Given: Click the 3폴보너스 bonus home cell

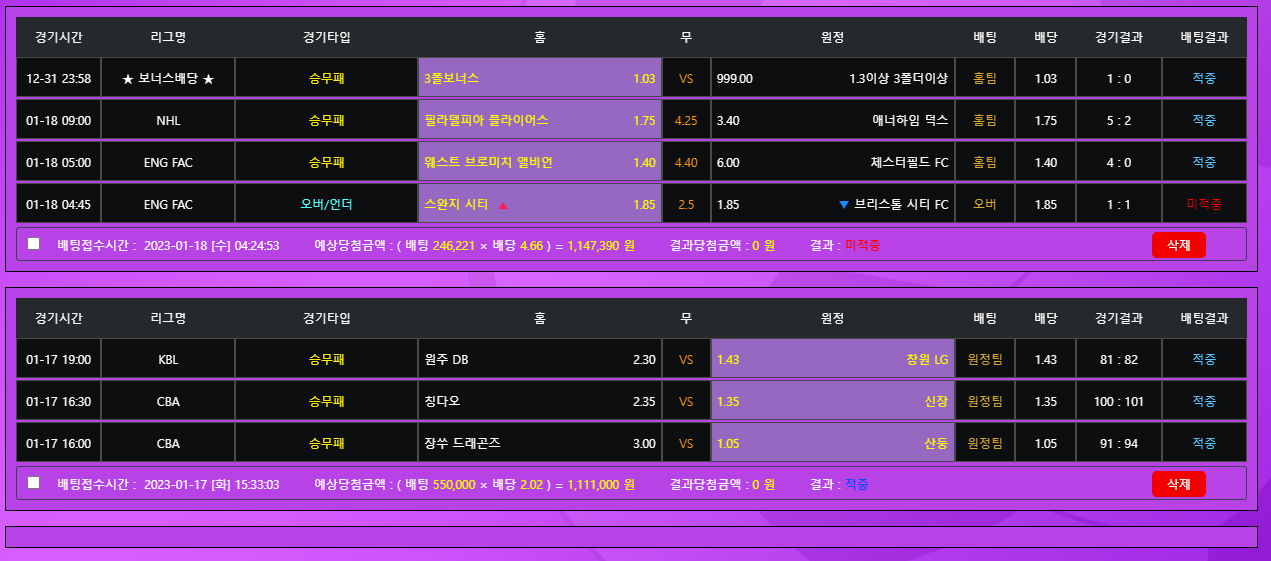Looking at the screenshot, I should tap(540, 79).
